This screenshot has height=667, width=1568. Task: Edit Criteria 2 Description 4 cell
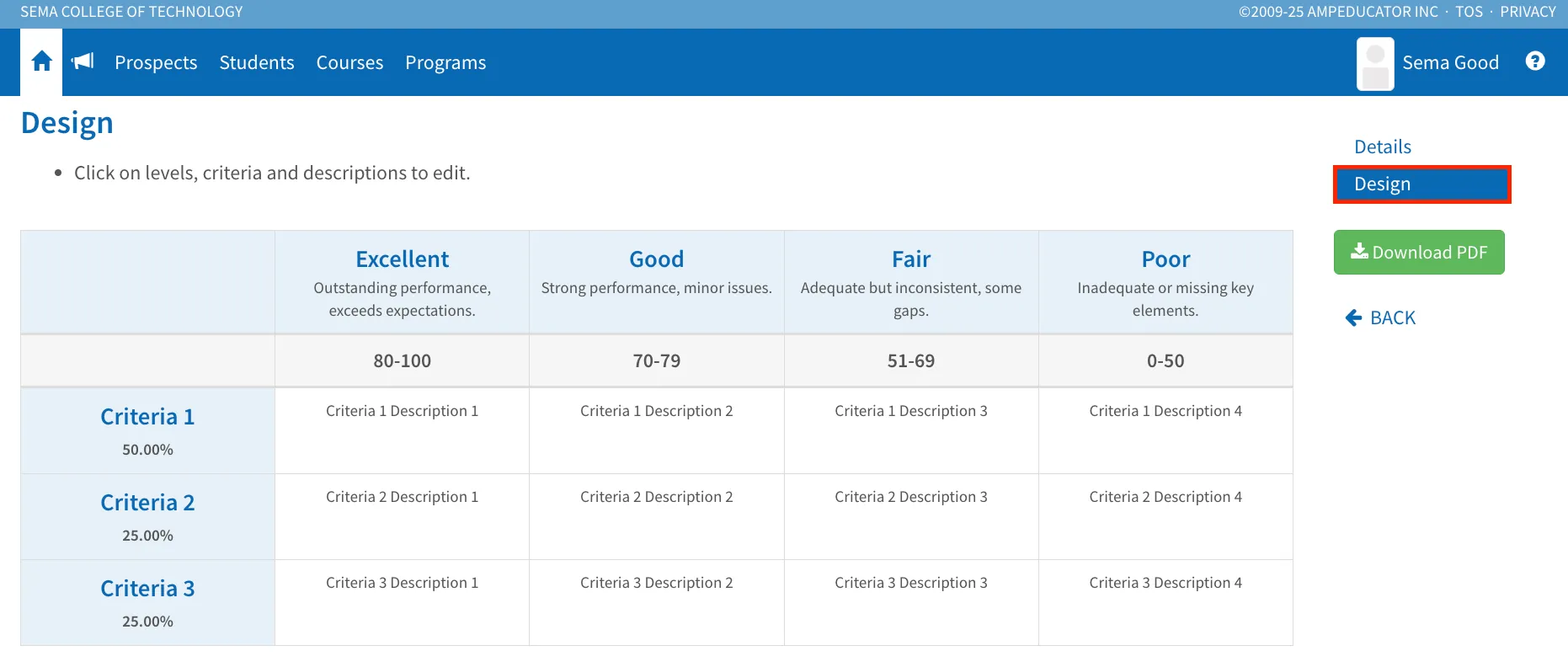tap(1165, 516)
